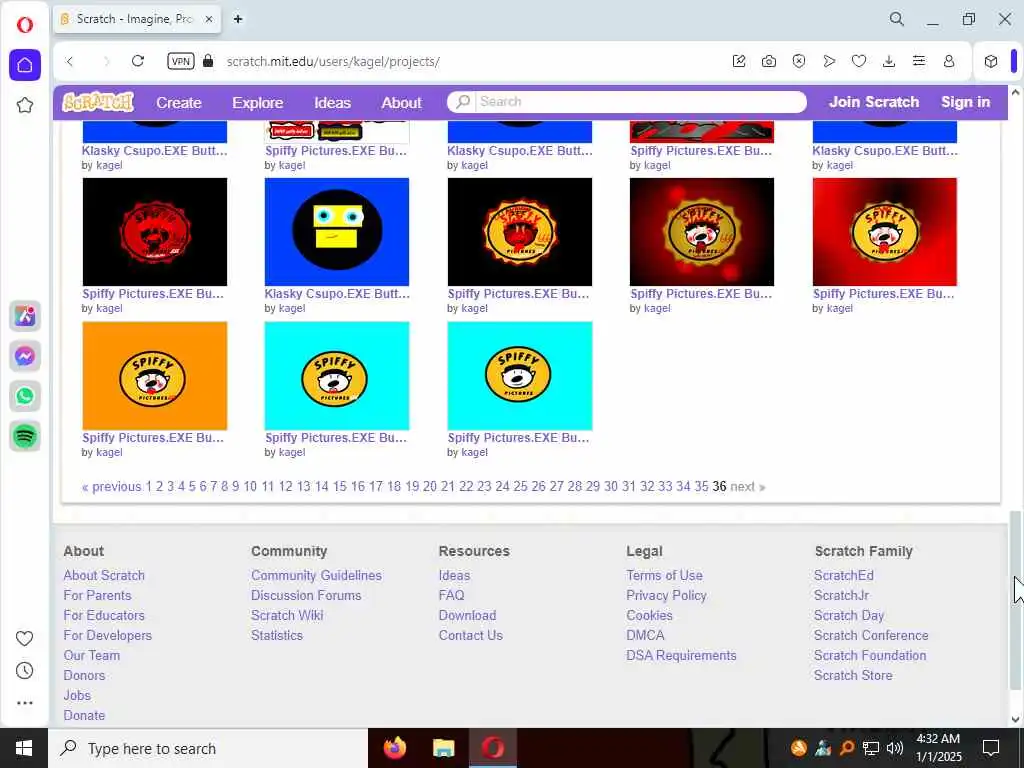
Task: Focus the Scratch Search field
Action: [x=627, y=101]
